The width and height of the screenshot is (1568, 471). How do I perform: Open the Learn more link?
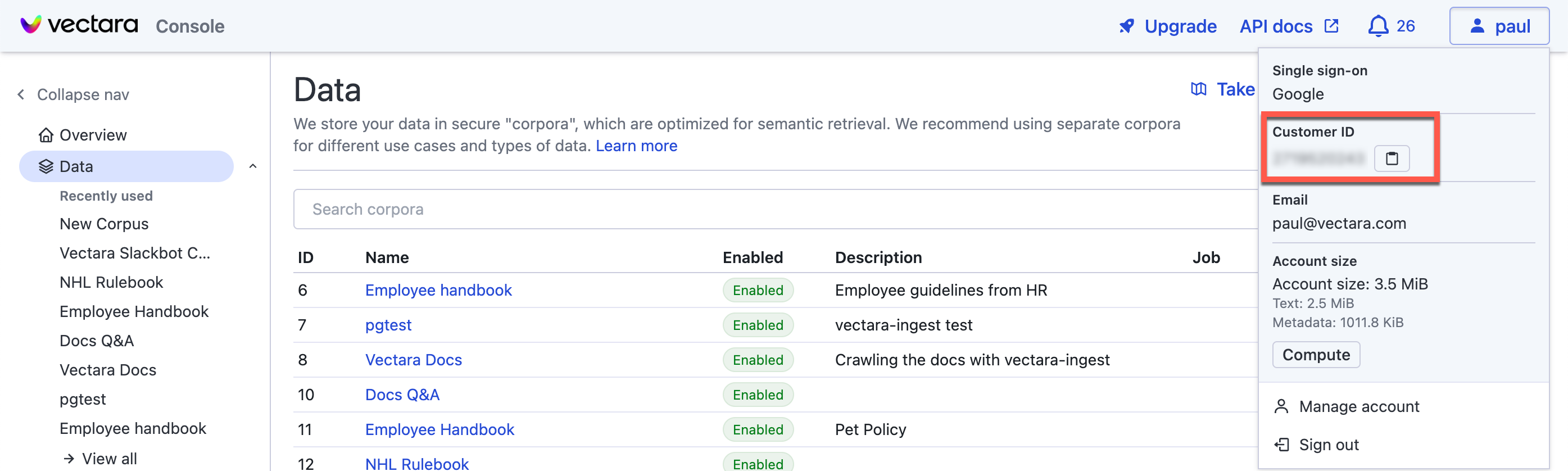tap(636, 146)
